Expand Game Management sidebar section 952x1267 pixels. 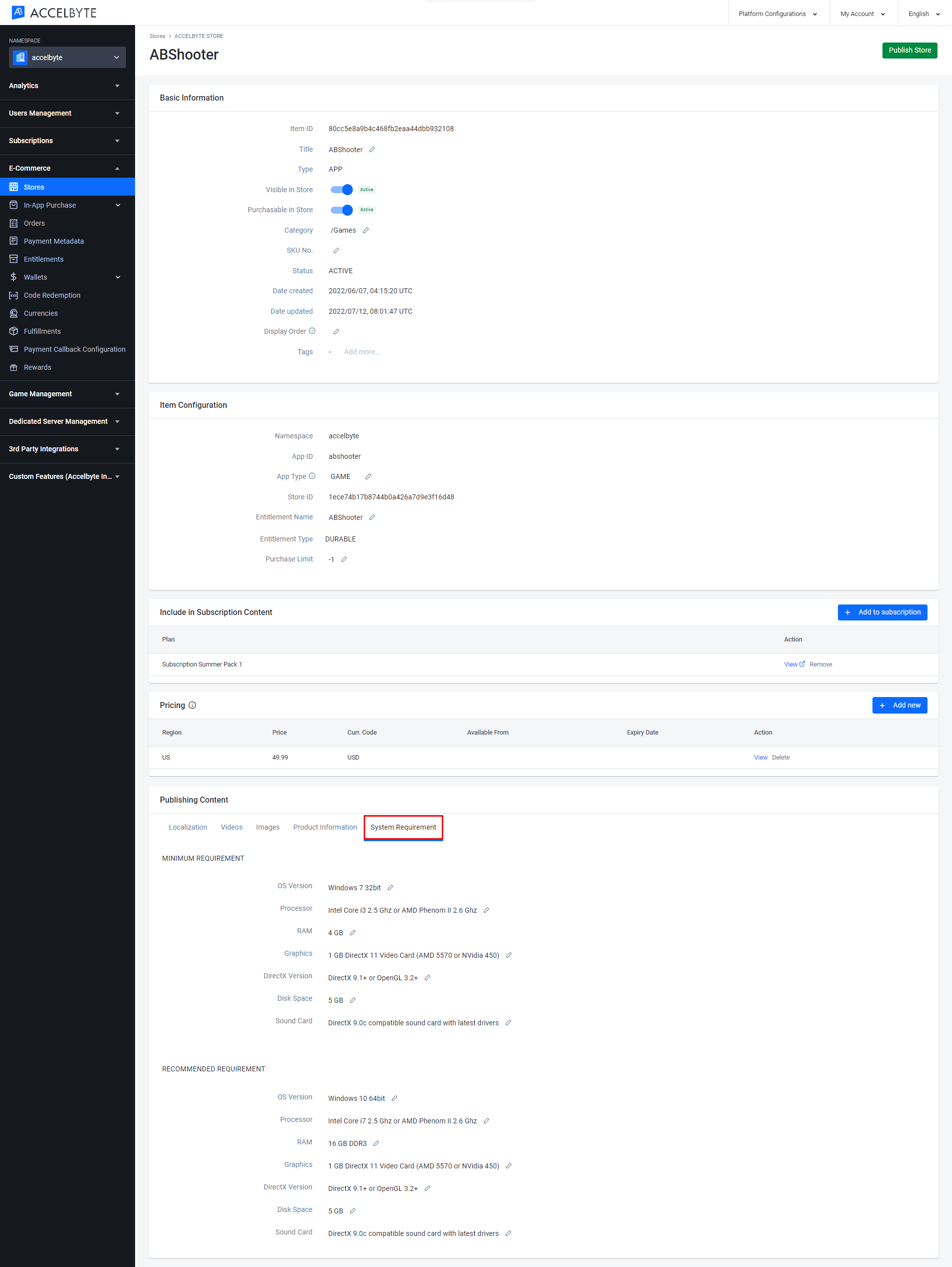point(68,394)
